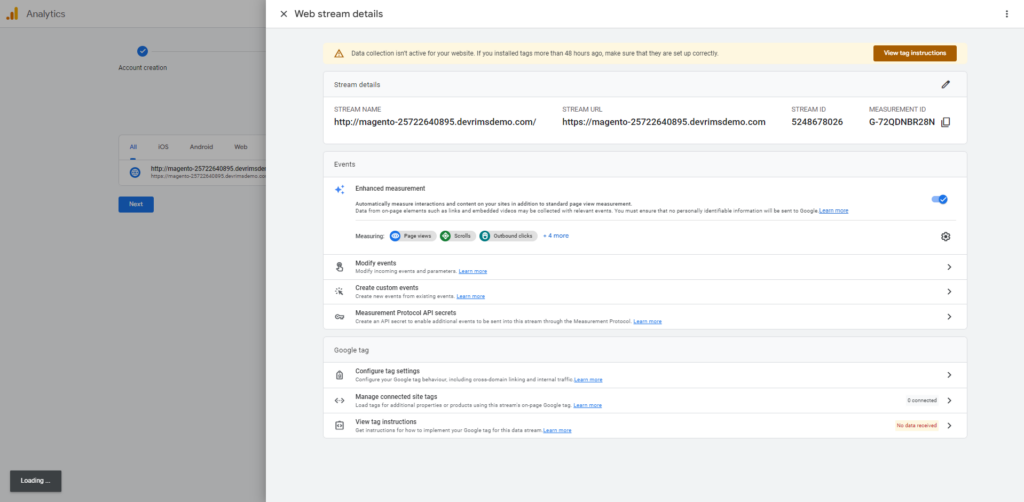Open Learn more beside implement Google tag text
The height and width of the screenshot is (502, 1024).
pos(557,430)
